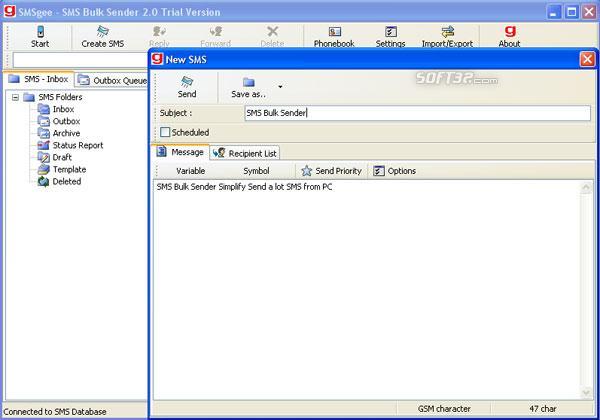
Task: Switch to the Recipient List tab
Action: coord(245,153)
